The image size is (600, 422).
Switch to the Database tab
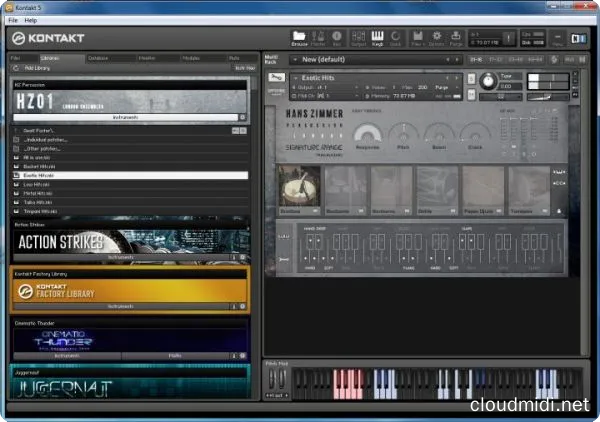98,58
